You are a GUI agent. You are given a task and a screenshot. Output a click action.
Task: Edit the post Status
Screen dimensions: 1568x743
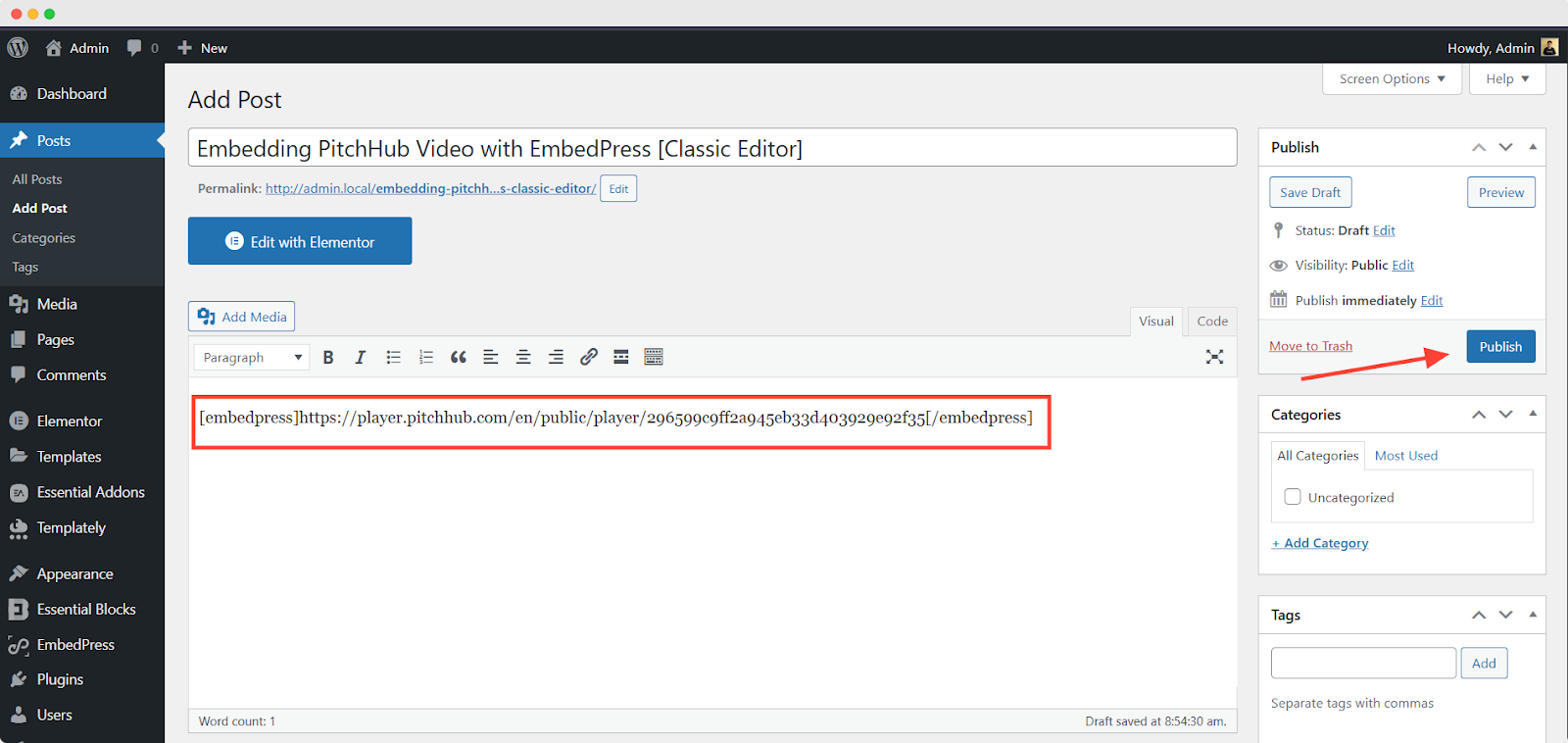click(1384, 230)
